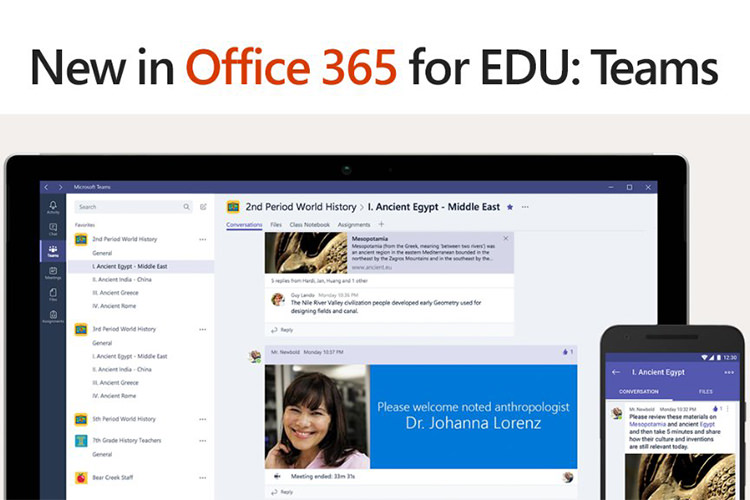This screenshot has width=750, height=500.
Task: Open General channel under 3rd Period
Action: [102, 343]
